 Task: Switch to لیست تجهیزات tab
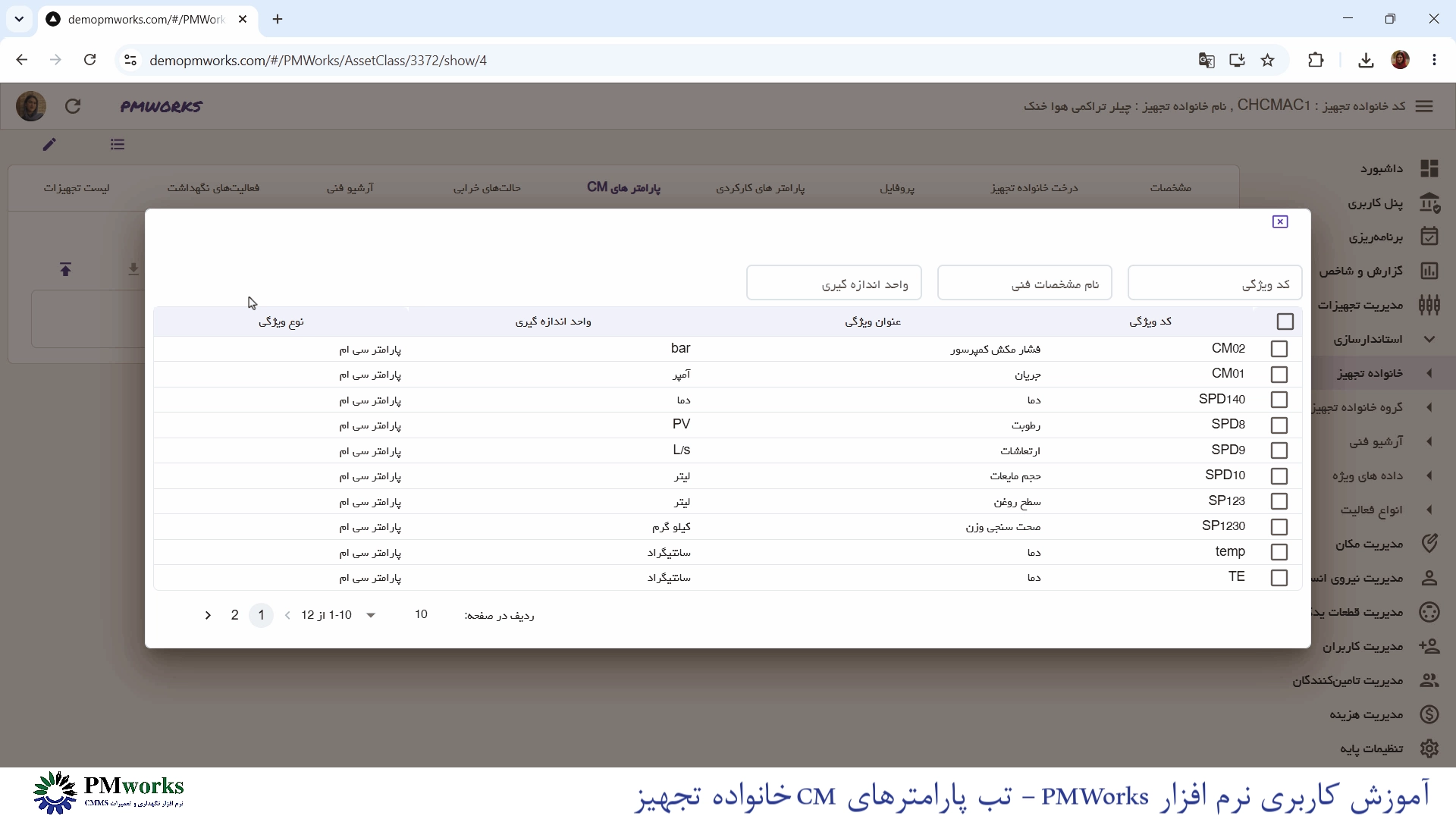tap(77, 187)
